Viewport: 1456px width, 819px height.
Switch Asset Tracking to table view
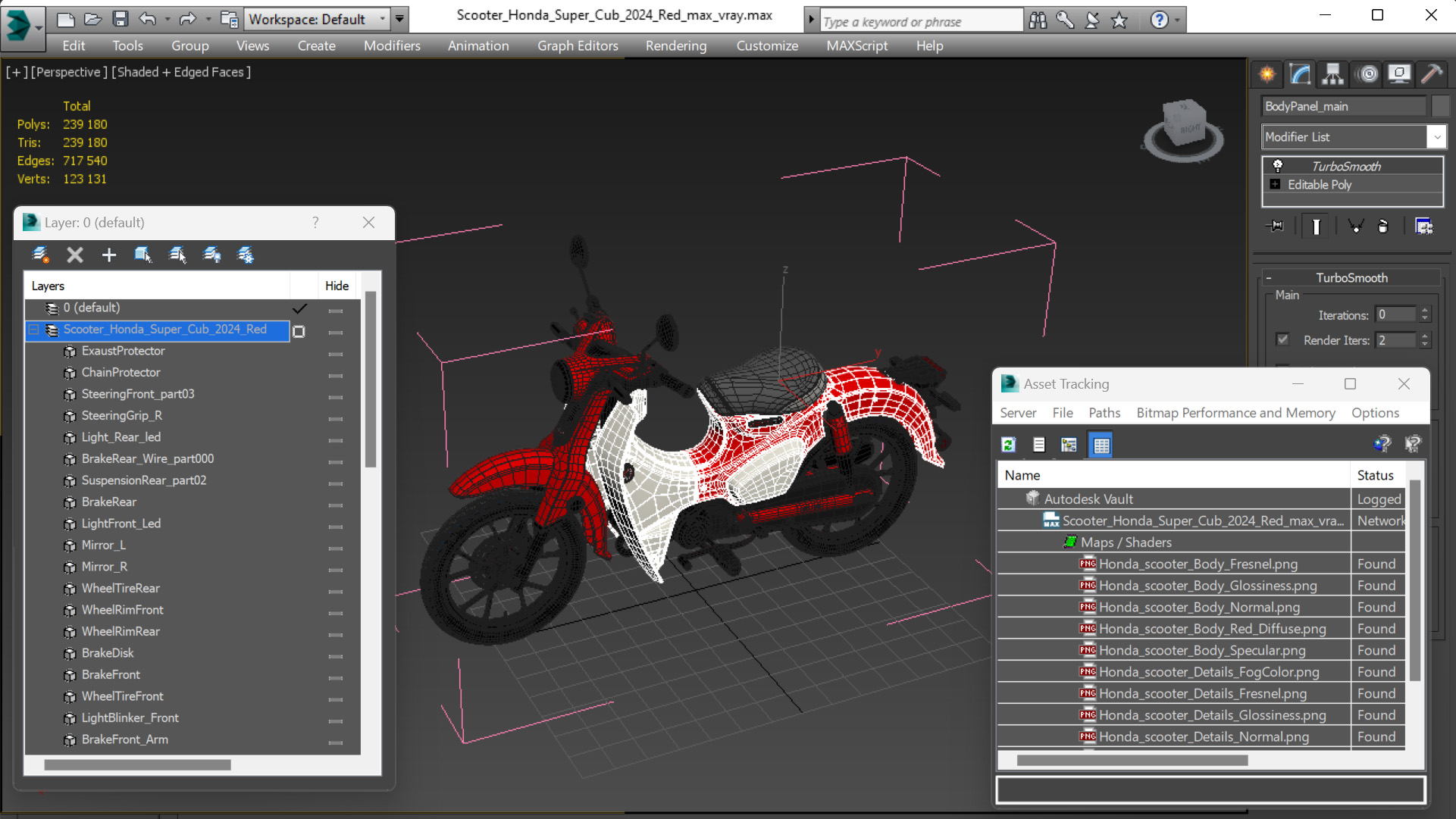[x=1101, y=445]
